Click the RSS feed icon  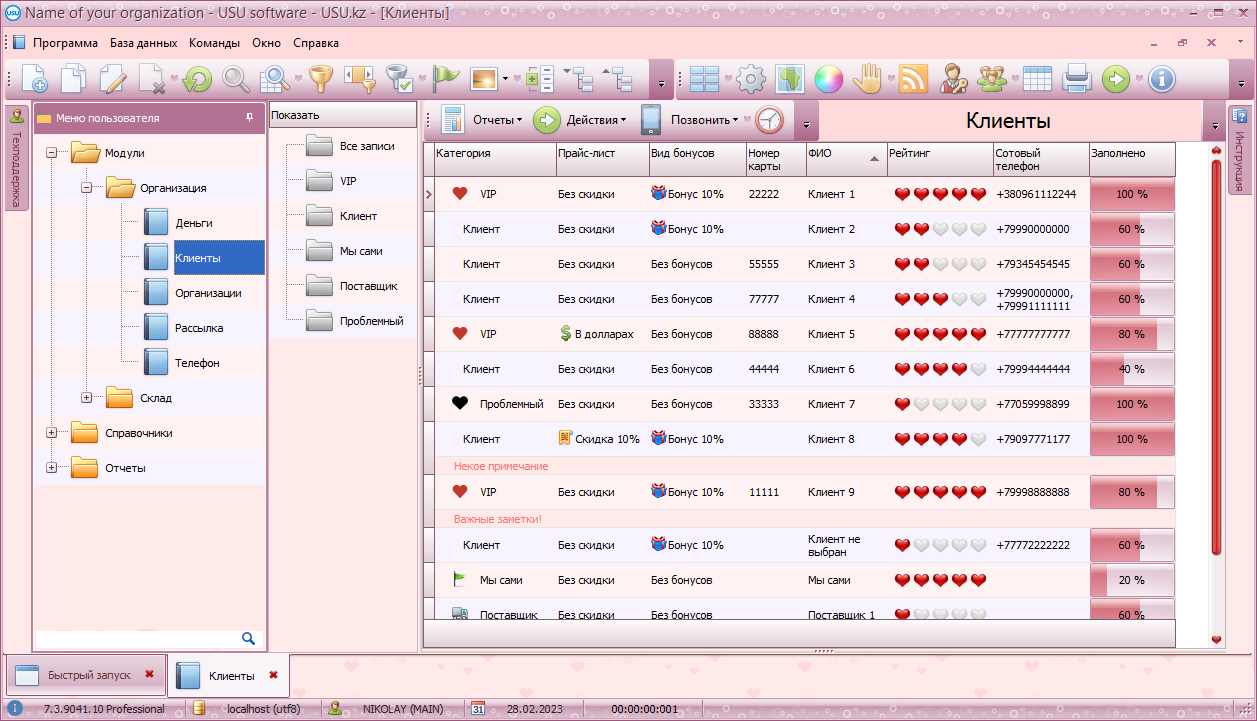click(913, 78)
